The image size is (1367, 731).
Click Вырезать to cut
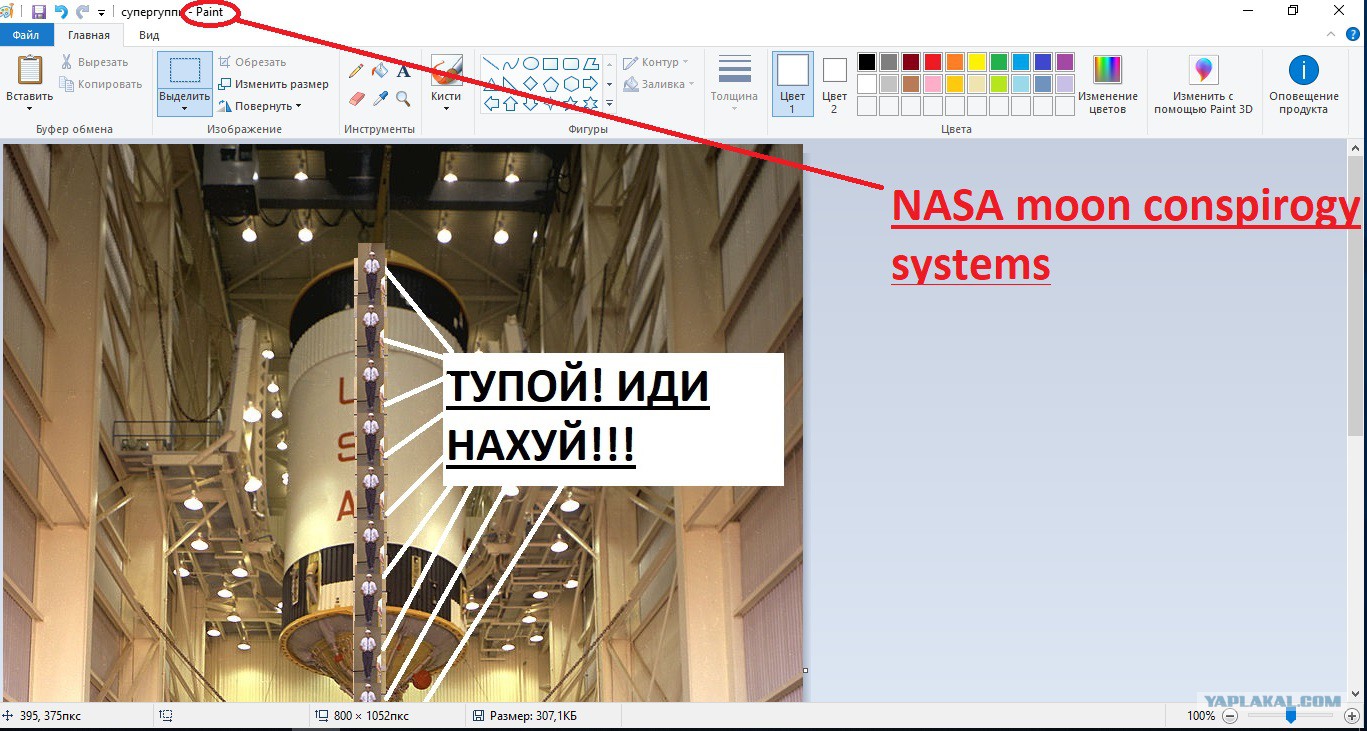[x=94, y=62]
